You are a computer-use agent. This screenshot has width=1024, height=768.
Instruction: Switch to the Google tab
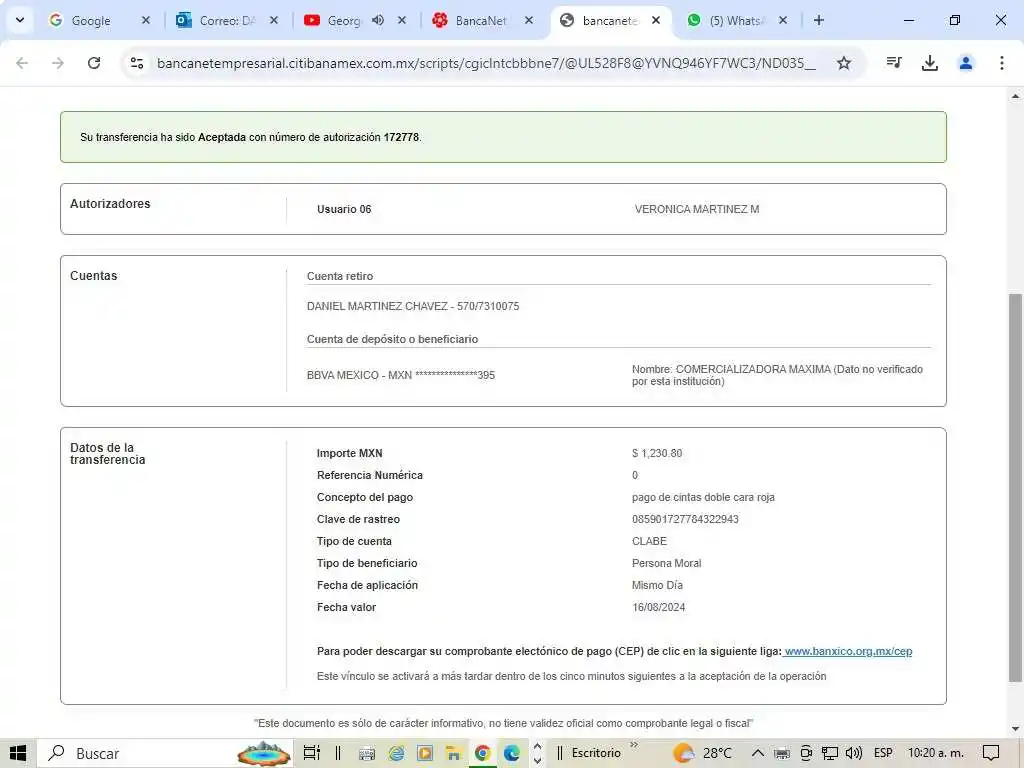(x=90, y=20)
